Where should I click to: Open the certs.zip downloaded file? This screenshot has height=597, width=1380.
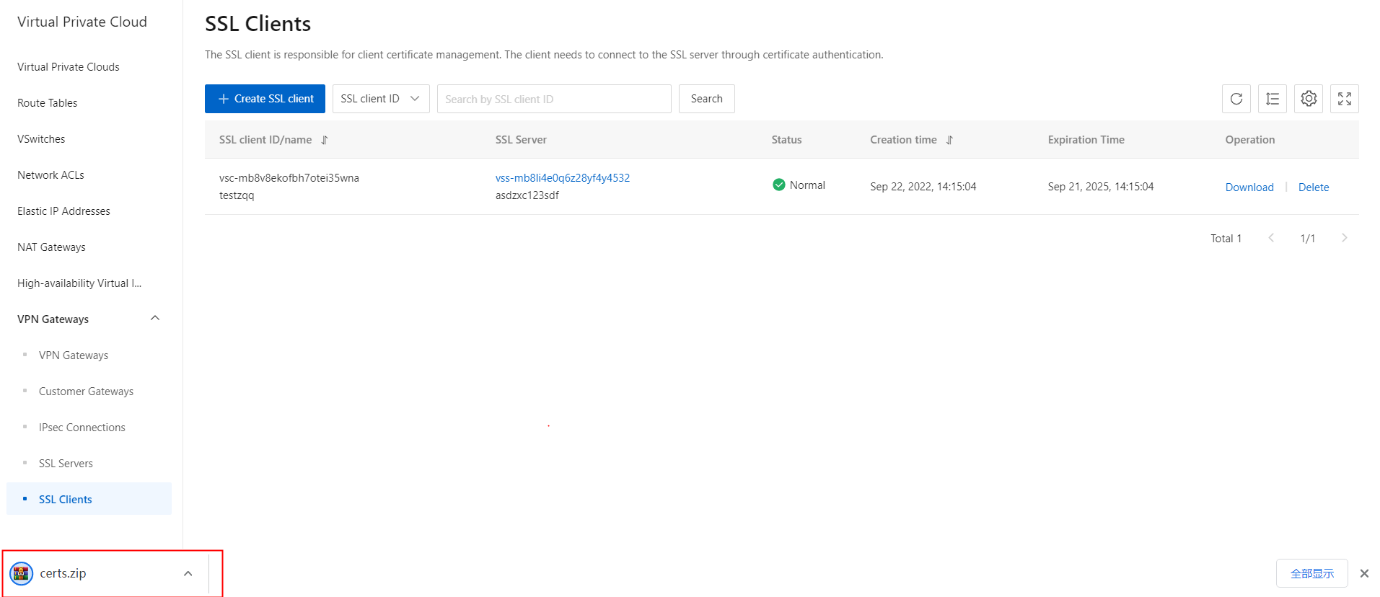coord(63,574)
